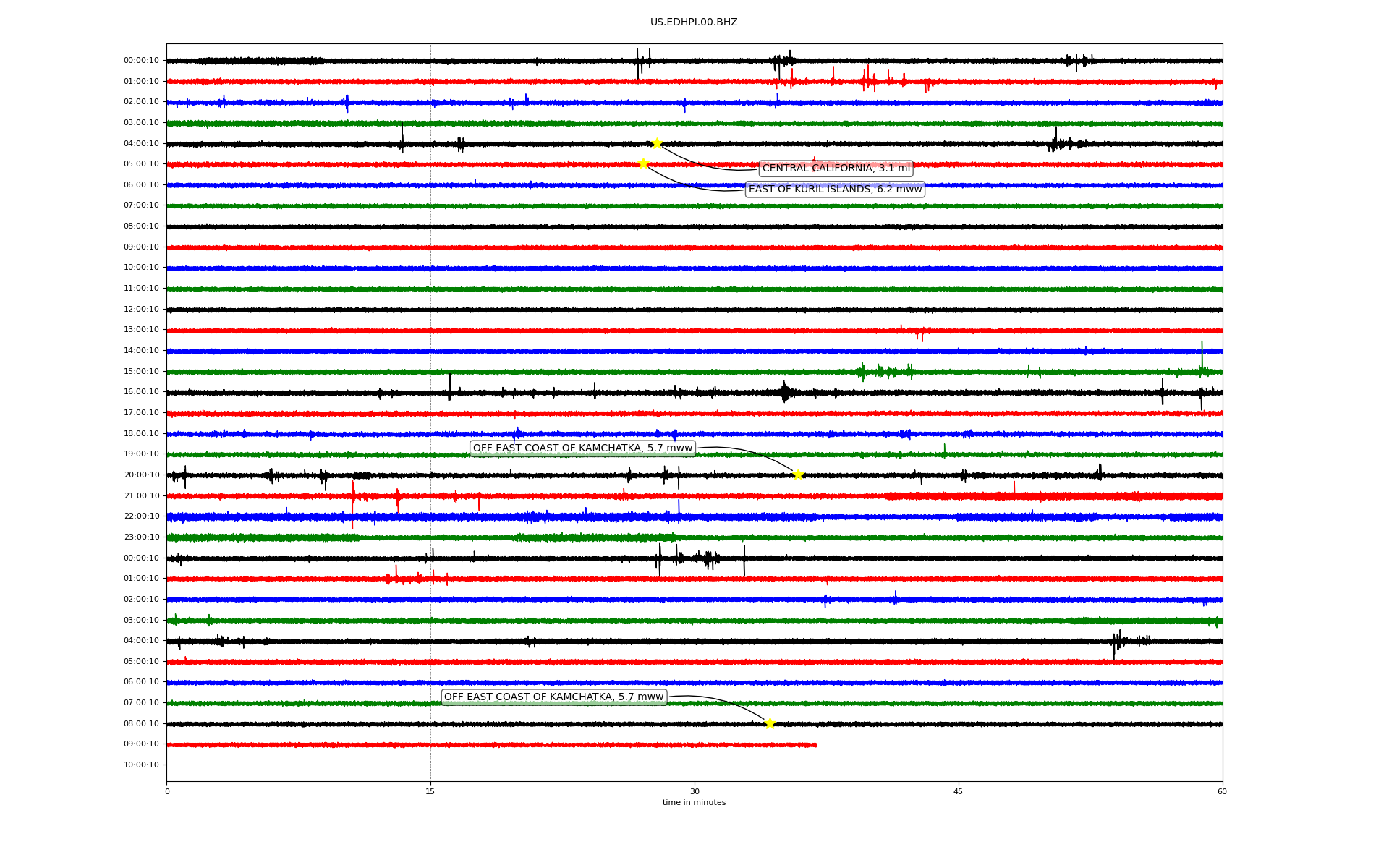Viewport: 1389px width, 868px height.
Task: Click the 13:00:10 row label
Action: (141, 330)
